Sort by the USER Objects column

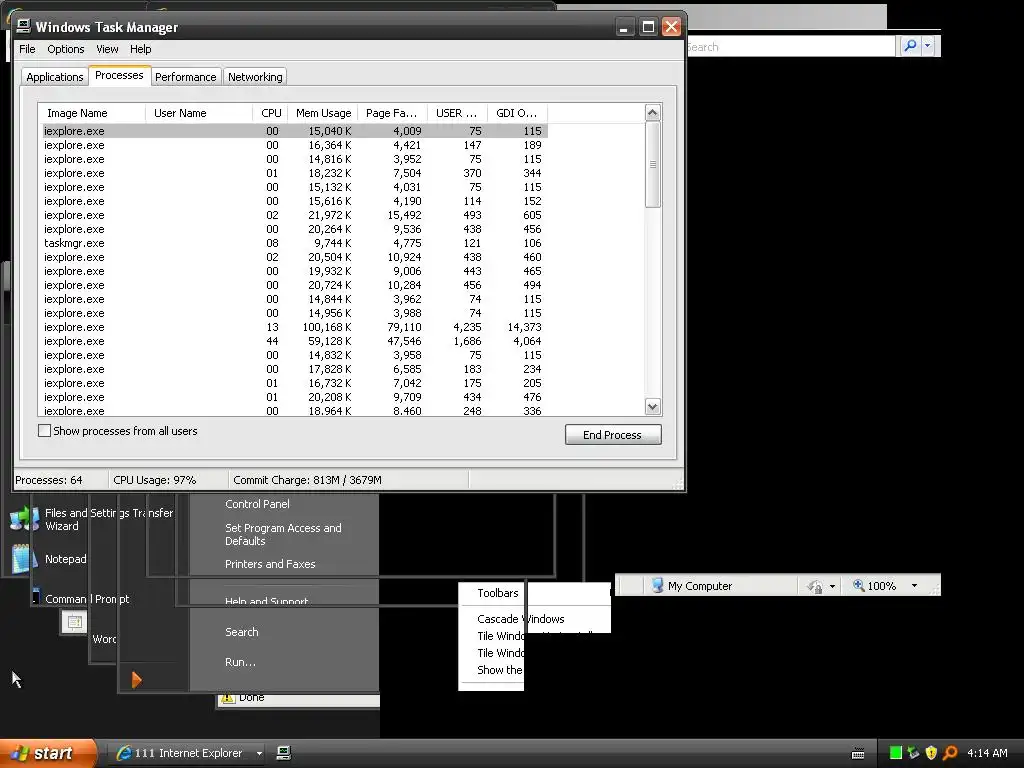(458, 113)
